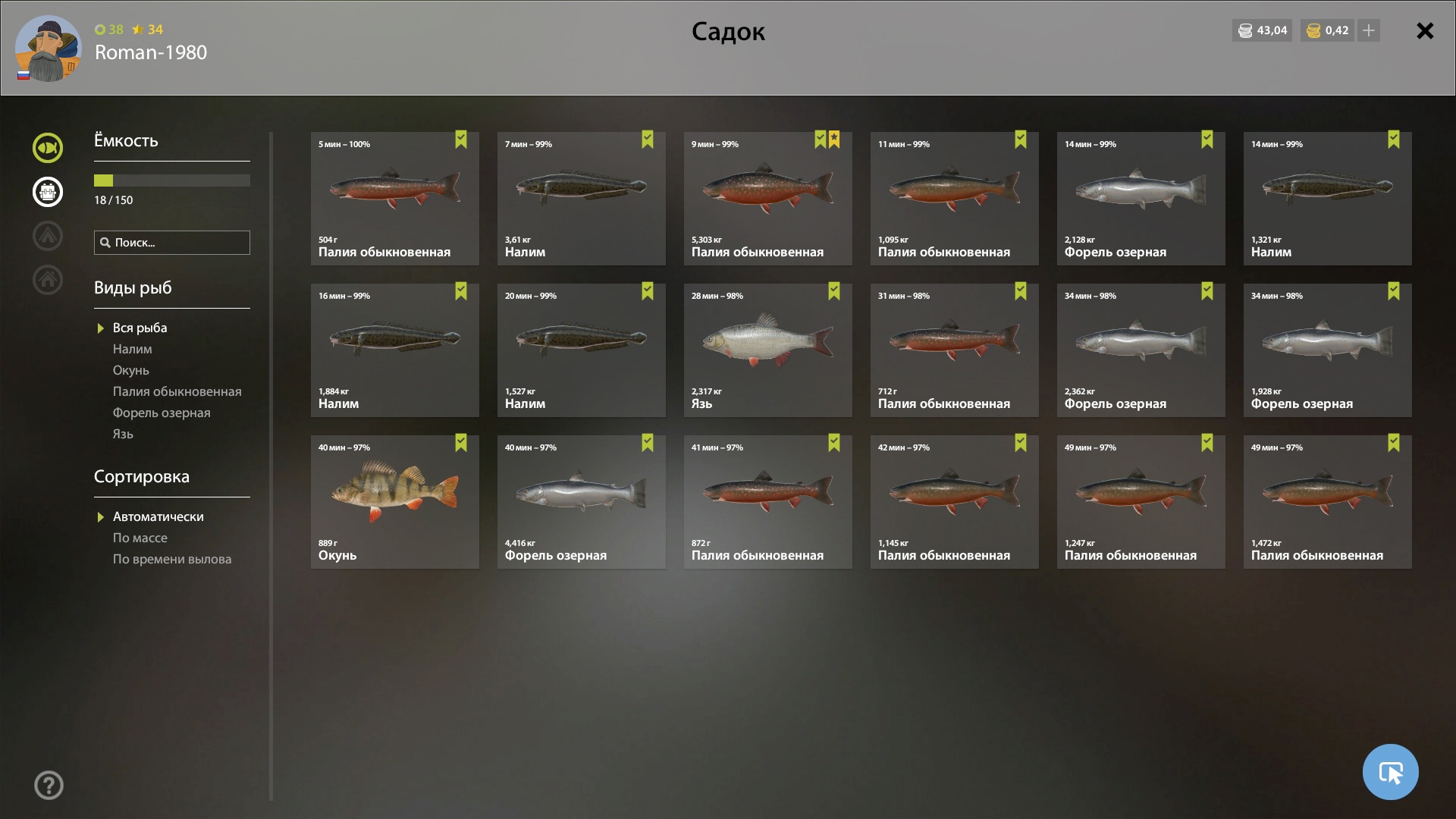The width and height of the screenshot is (1456, 819).
Task: Open the Roman-1980 player avatar
Action: point(48,49)
